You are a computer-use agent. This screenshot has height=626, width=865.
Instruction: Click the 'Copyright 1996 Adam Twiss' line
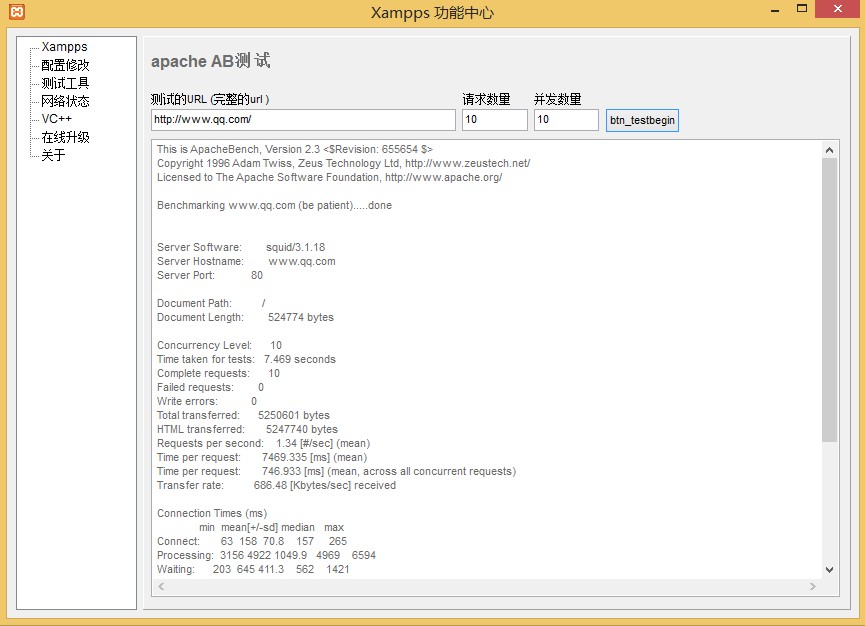pyautogui.click(x=343, y=163)
